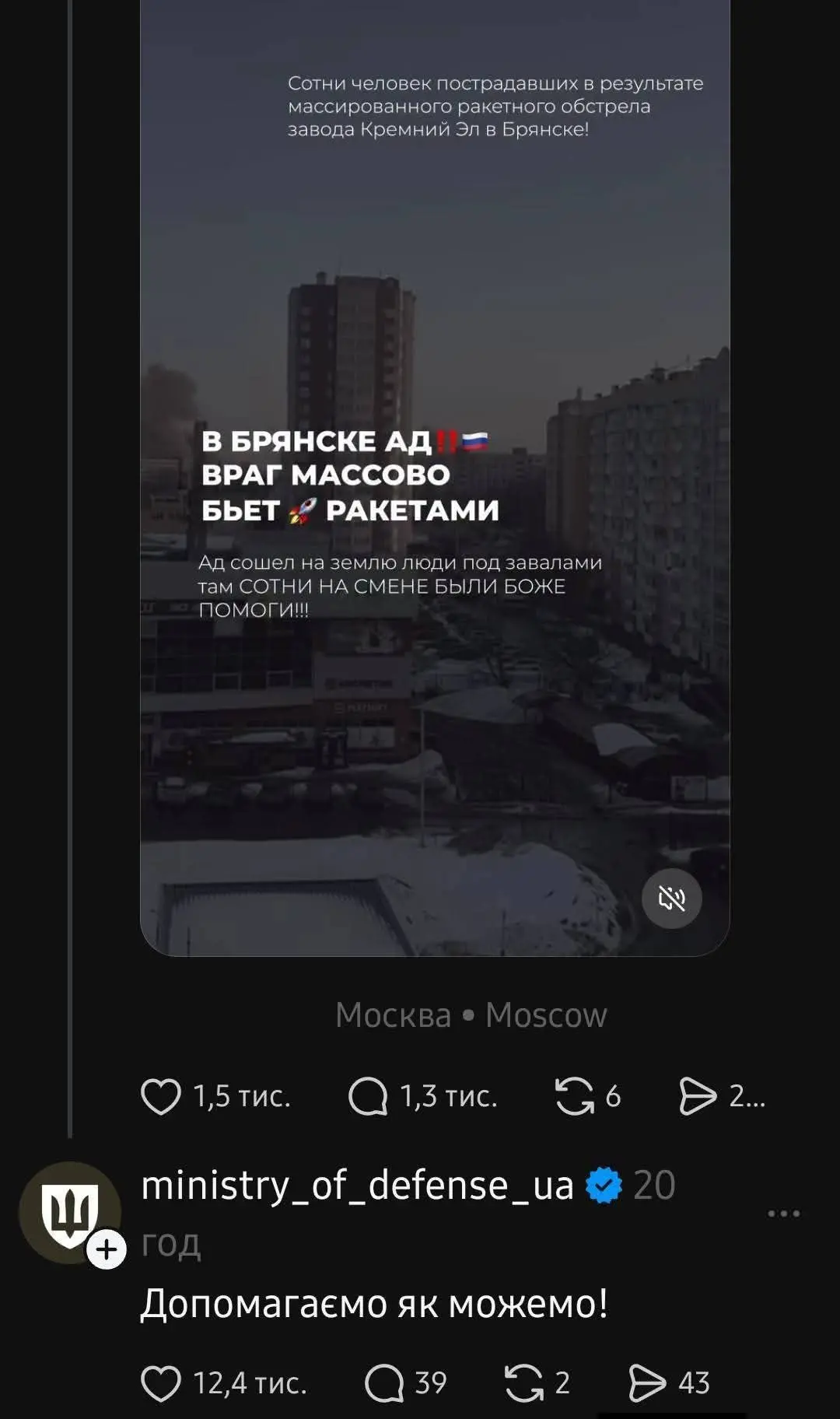Repost the ministry_of_defense_ua reply
Image resolution: width=840 pixels, height=1419 pixels.
coord(524,1383)
